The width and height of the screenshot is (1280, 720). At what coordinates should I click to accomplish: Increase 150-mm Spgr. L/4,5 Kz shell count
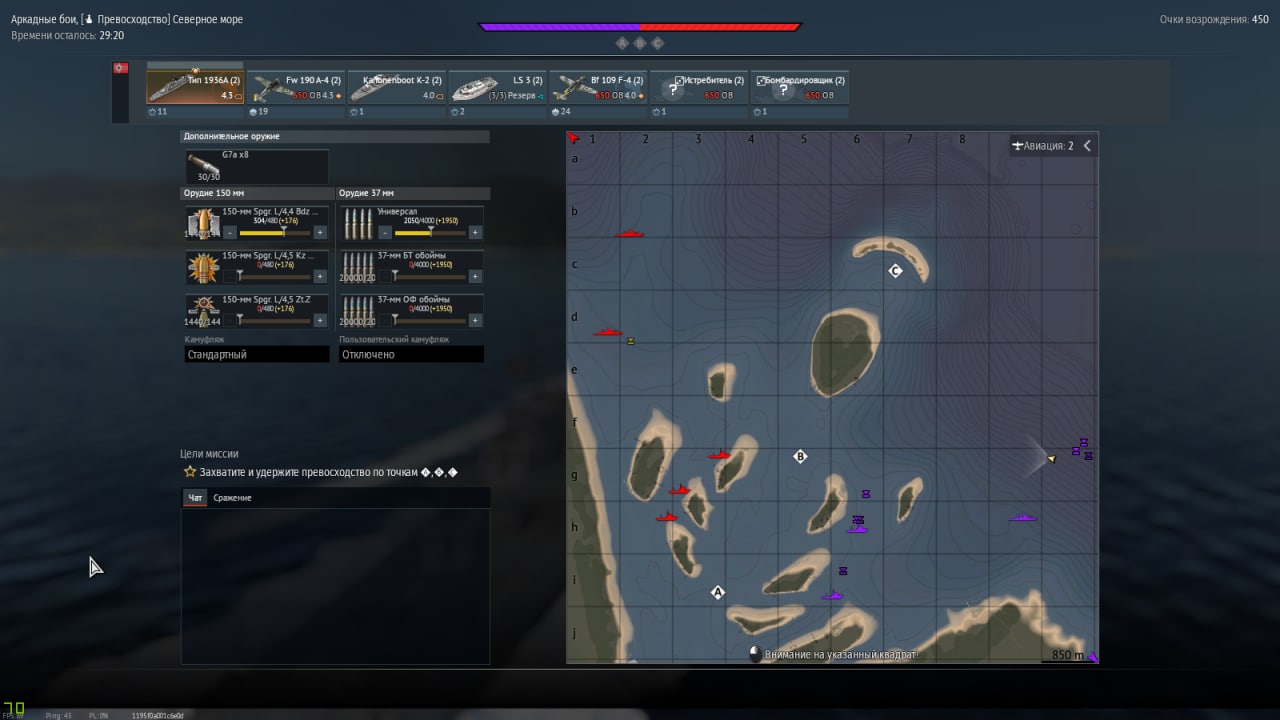coord(320,276)
